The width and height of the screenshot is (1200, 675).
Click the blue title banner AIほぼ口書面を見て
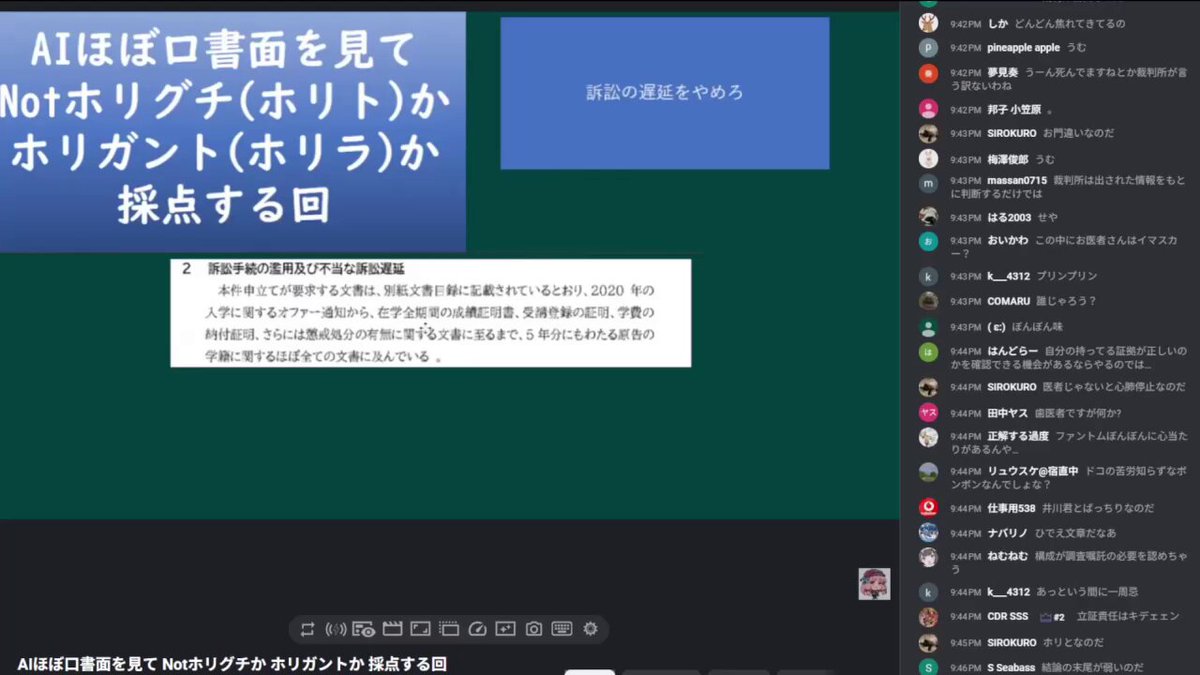232,131
